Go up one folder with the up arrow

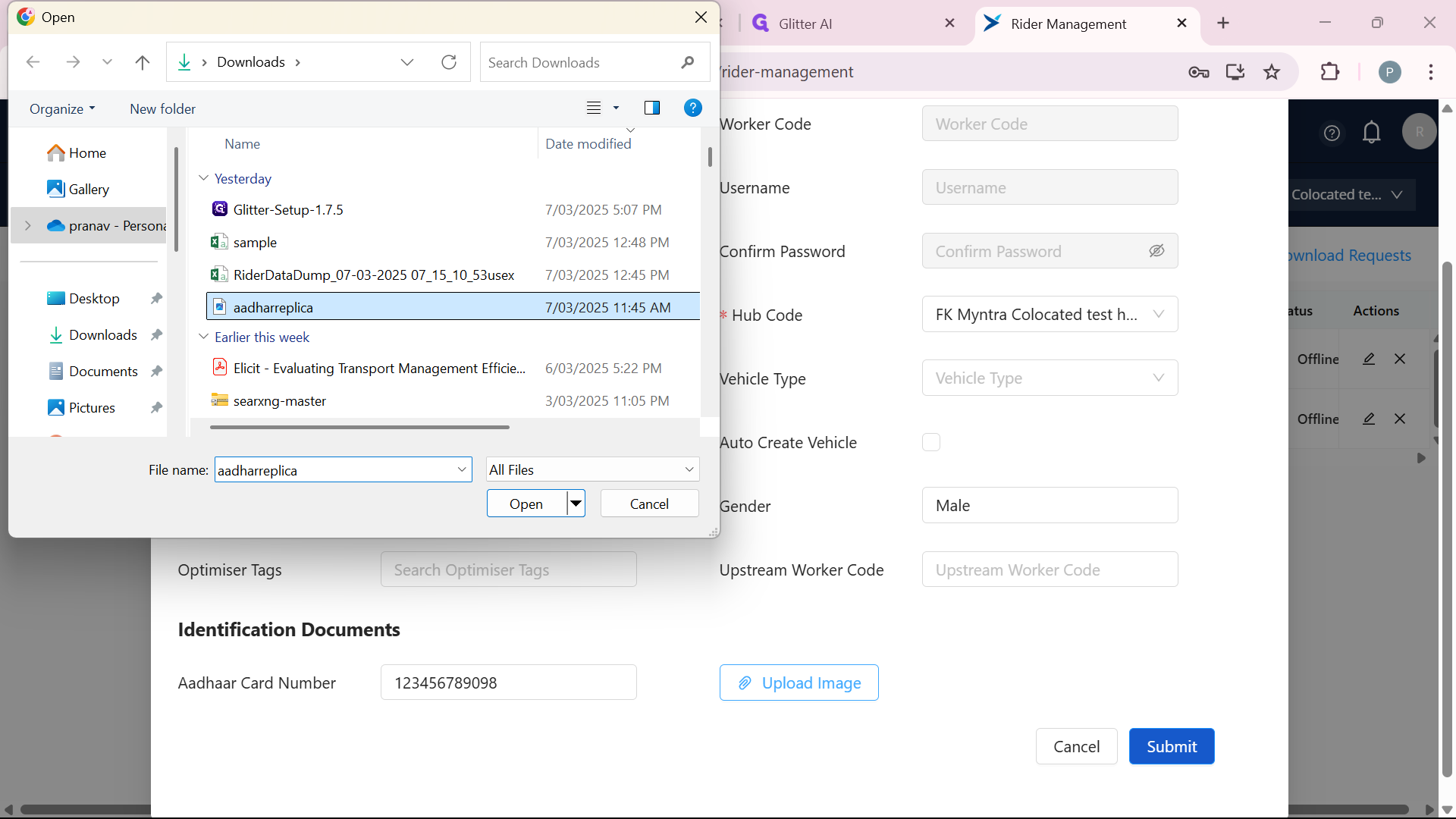(x=142, y=62)
